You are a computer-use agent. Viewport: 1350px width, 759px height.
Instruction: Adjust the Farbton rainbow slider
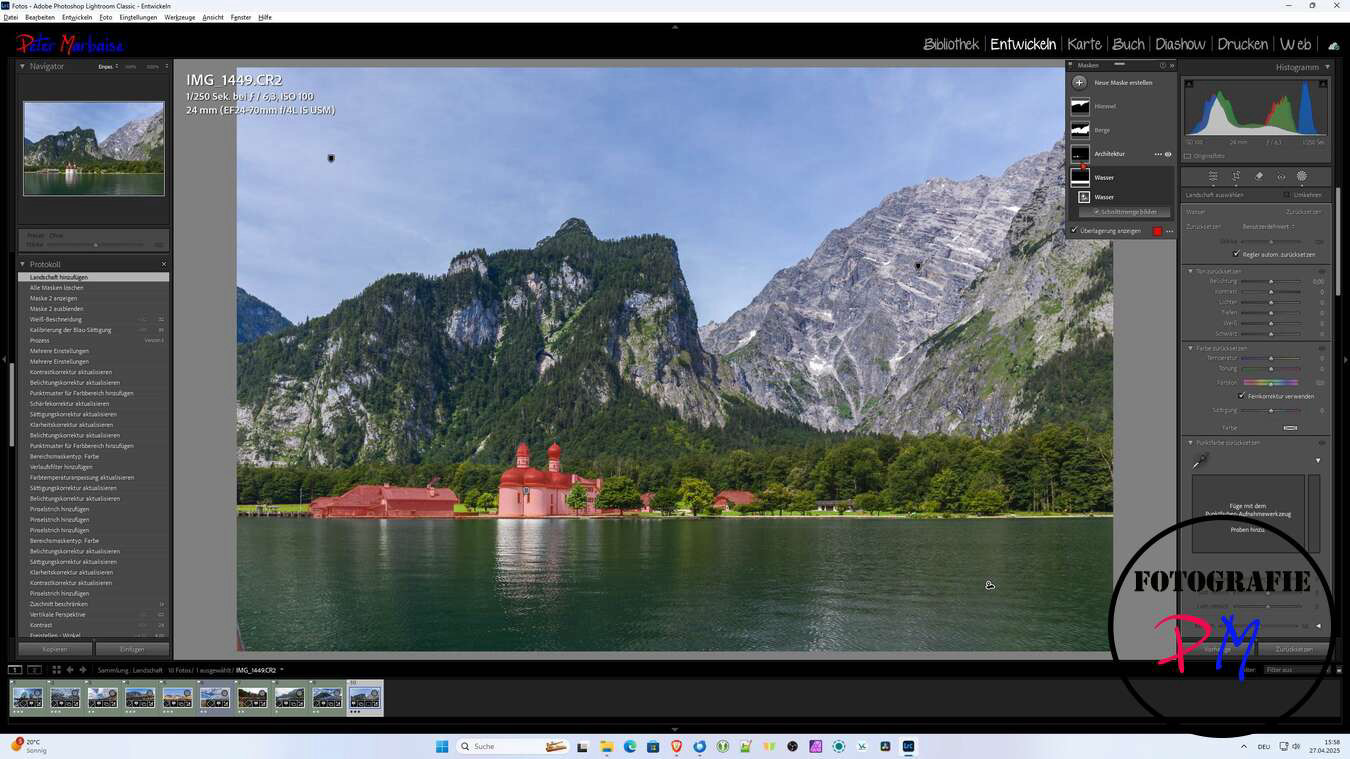click(x=1271, y=382)
